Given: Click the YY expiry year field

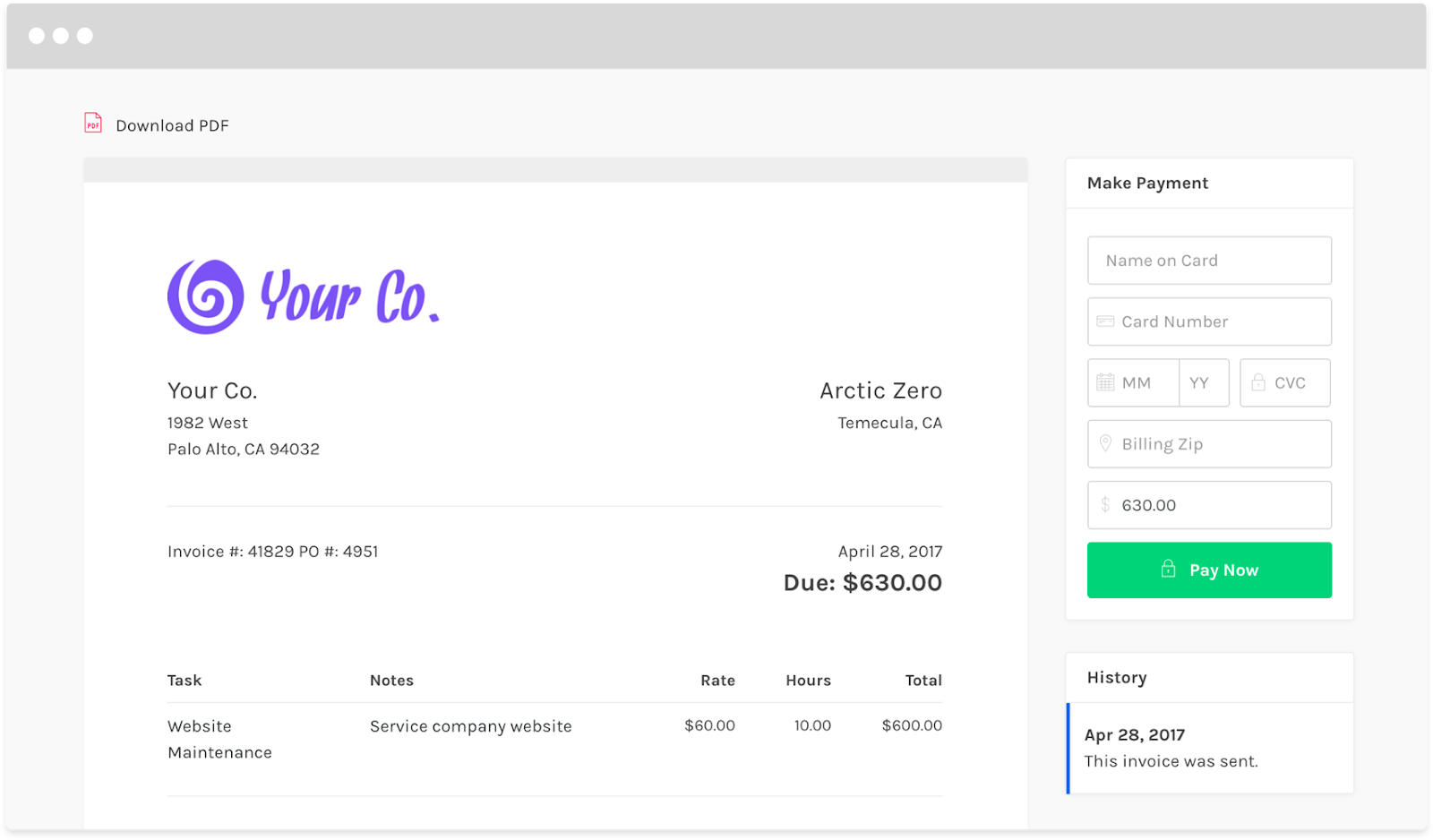Looking at the screenshot, I should 1204,382.
